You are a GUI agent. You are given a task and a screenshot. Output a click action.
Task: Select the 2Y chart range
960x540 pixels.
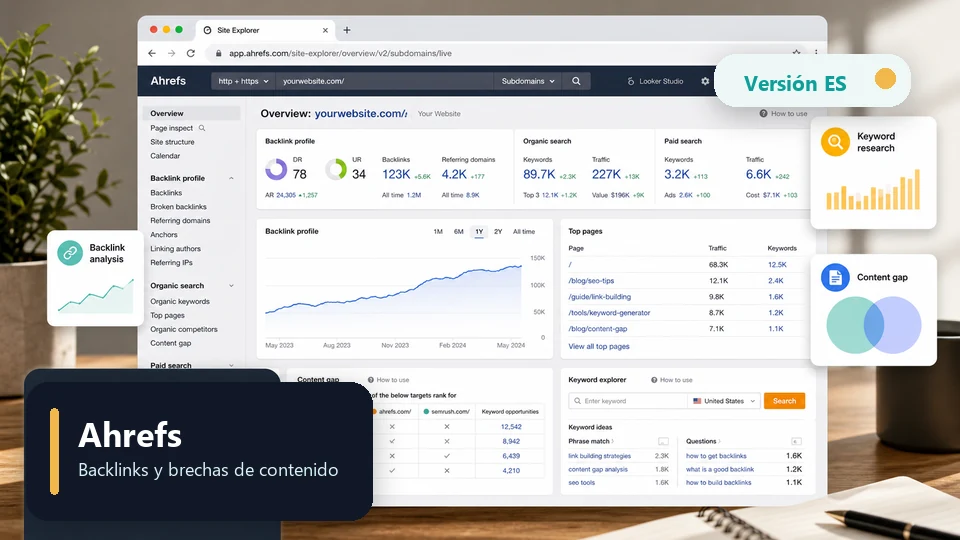point(498,231)
